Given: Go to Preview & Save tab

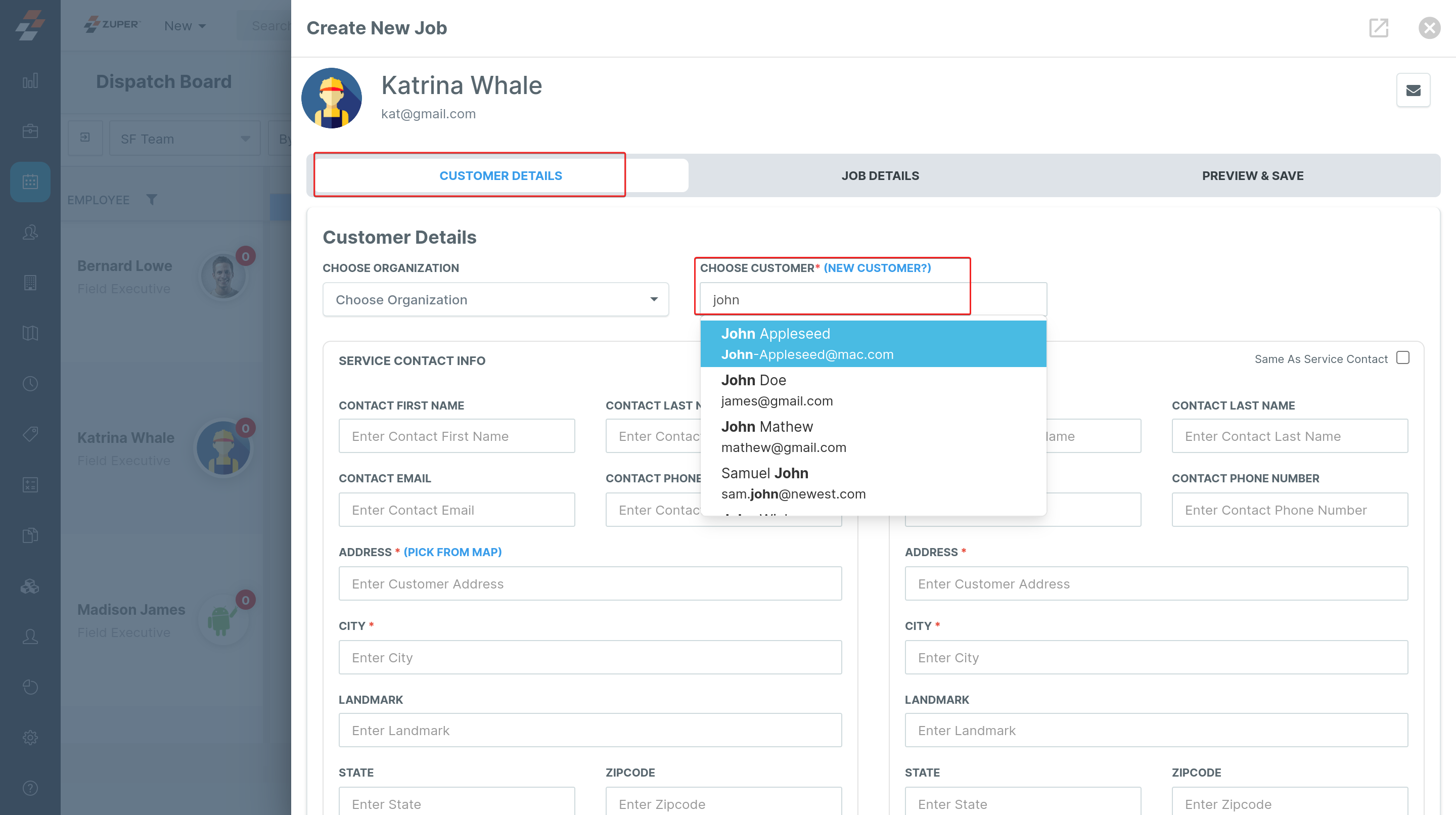Looking at the screenshot, I should 1252,176.
